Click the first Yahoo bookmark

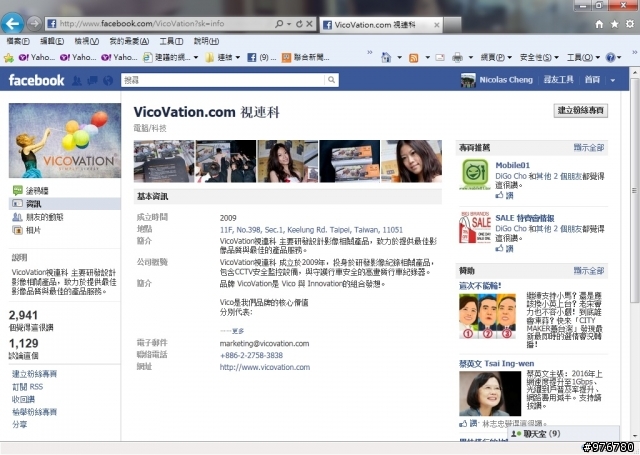pos(37,58)
